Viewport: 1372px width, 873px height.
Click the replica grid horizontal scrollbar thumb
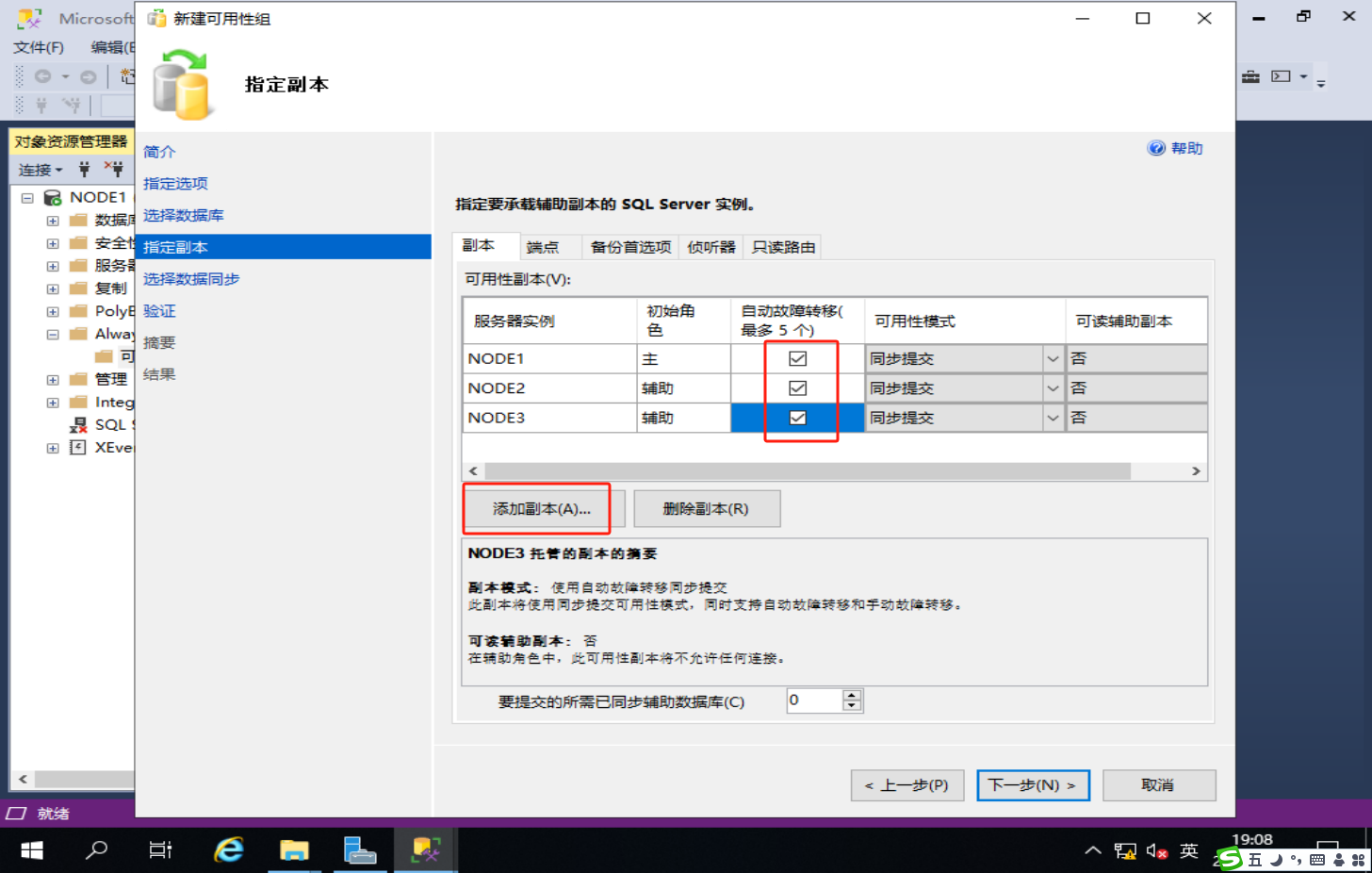pyautogui.click(x=807, y=471)
